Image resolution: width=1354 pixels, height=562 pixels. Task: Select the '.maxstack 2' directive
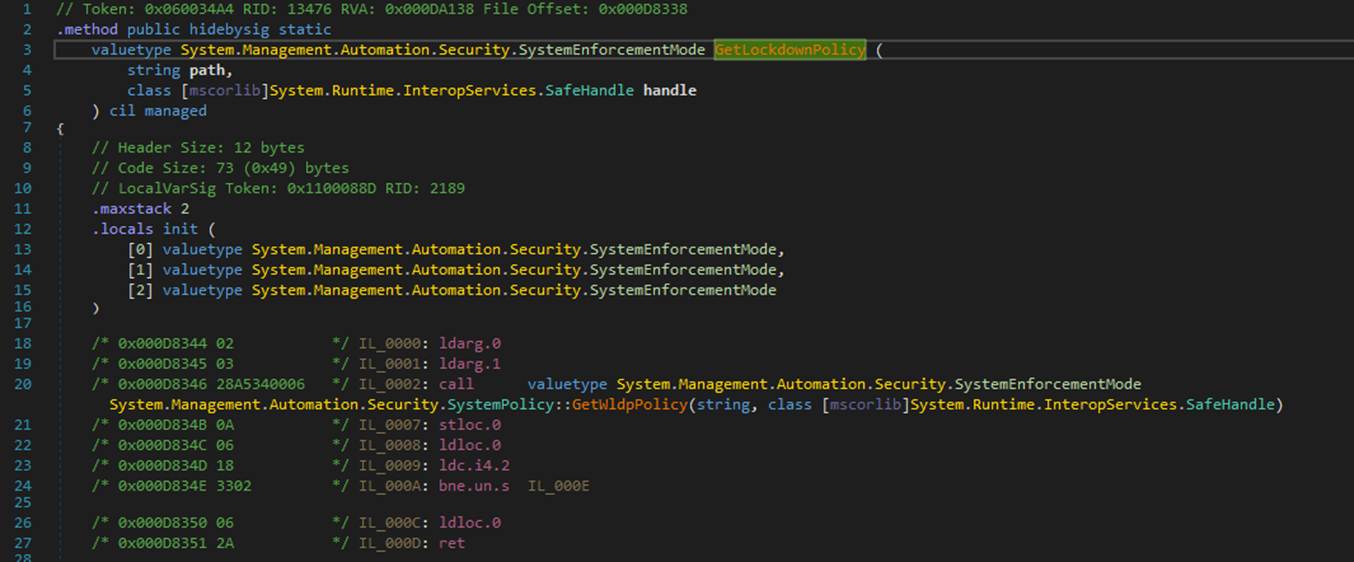pos(140,209)
